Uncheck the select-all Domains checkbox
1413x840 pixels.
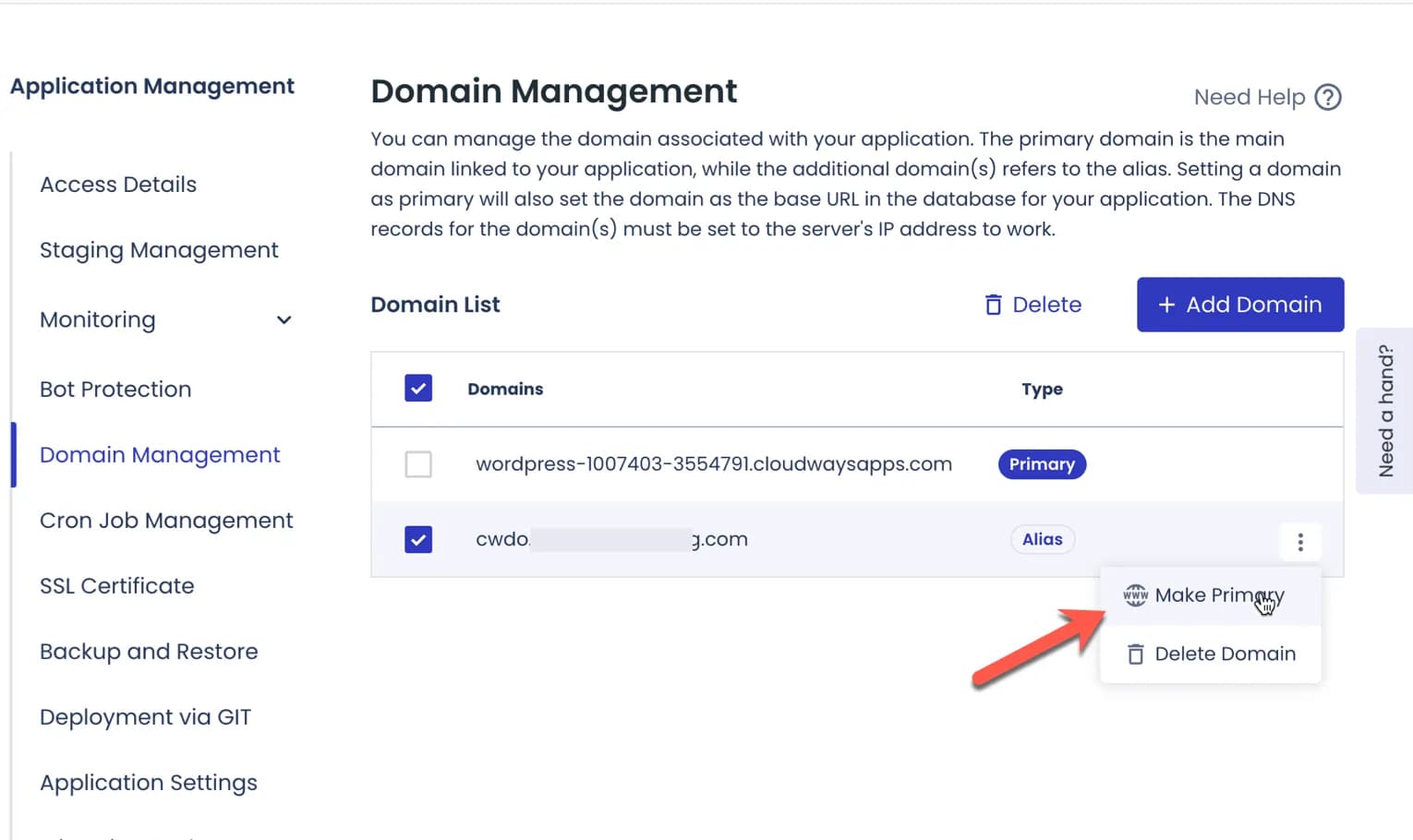point(418,388)
